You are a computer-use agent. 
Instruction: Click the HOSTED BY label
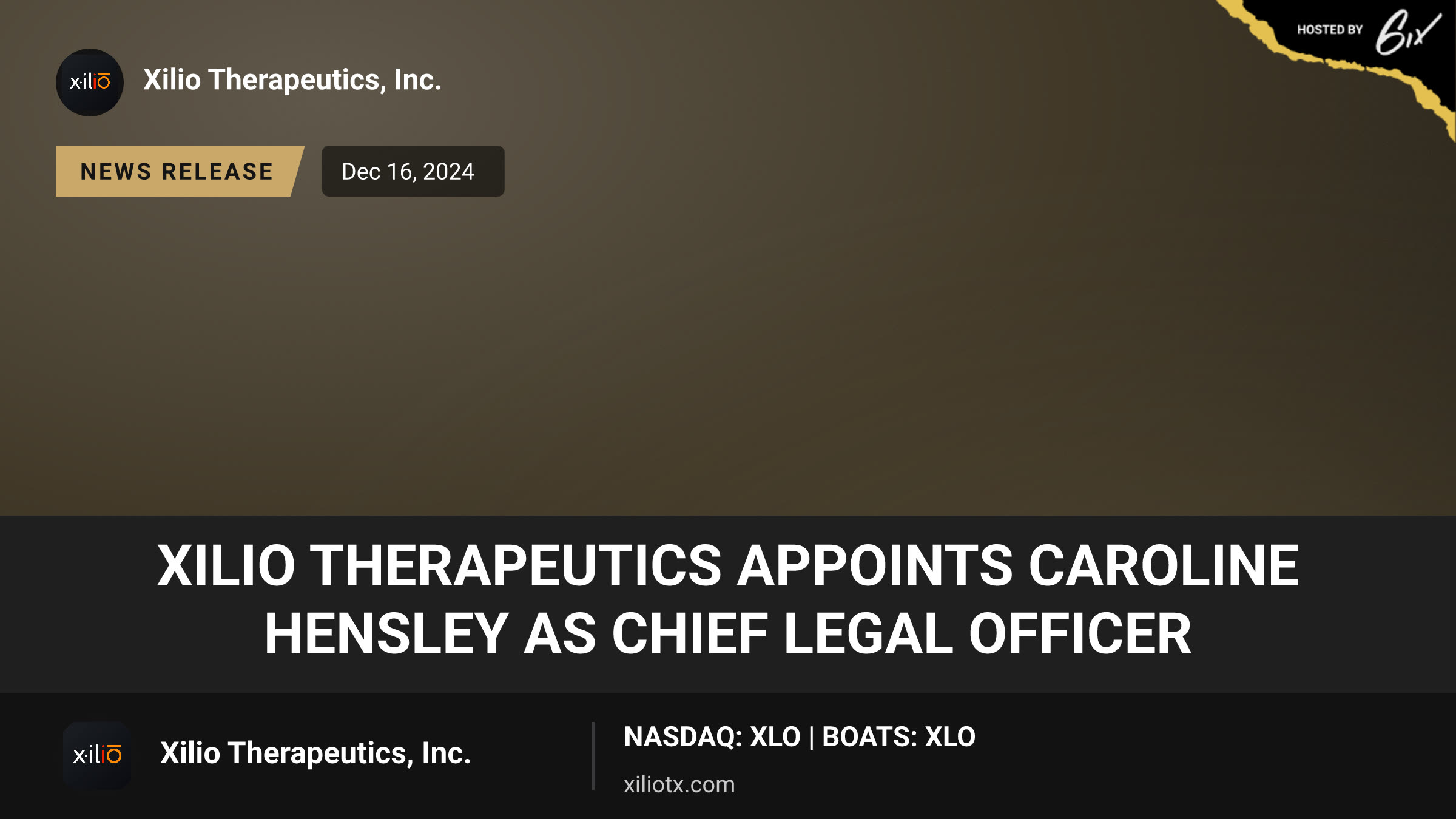click(x=1330, y=30)
